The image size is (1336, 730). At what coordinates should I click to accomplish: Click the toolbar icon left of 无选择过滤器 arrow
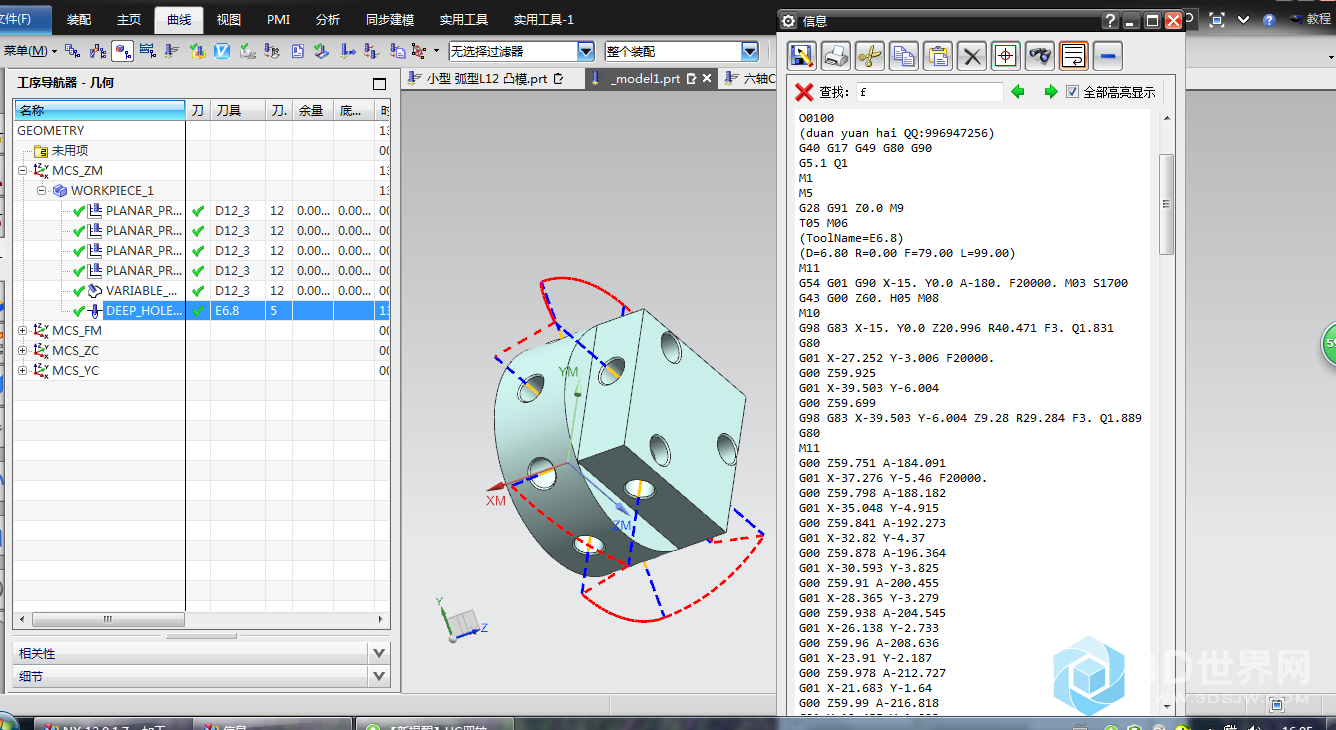tap(418, 50)
